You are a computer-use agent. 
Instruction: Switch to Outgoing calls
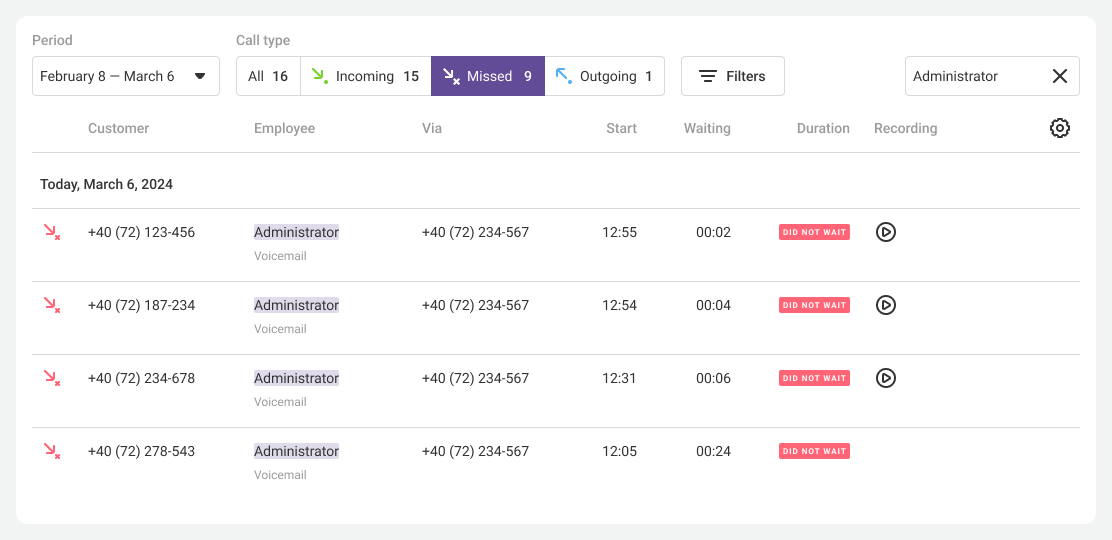coord(605,76)
